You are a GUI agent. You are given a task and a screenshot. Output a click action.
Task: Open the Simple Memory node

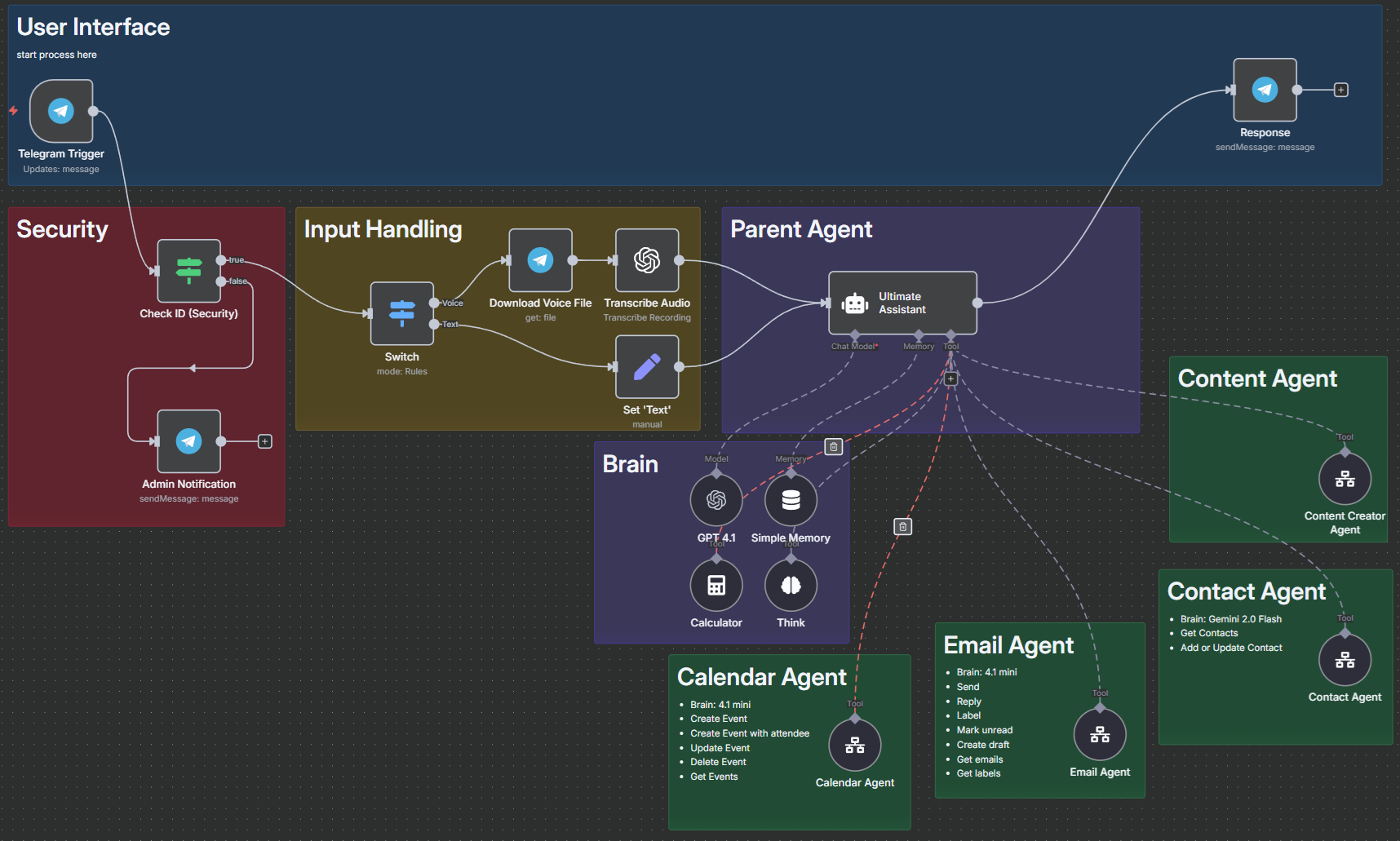coord(790,498)
